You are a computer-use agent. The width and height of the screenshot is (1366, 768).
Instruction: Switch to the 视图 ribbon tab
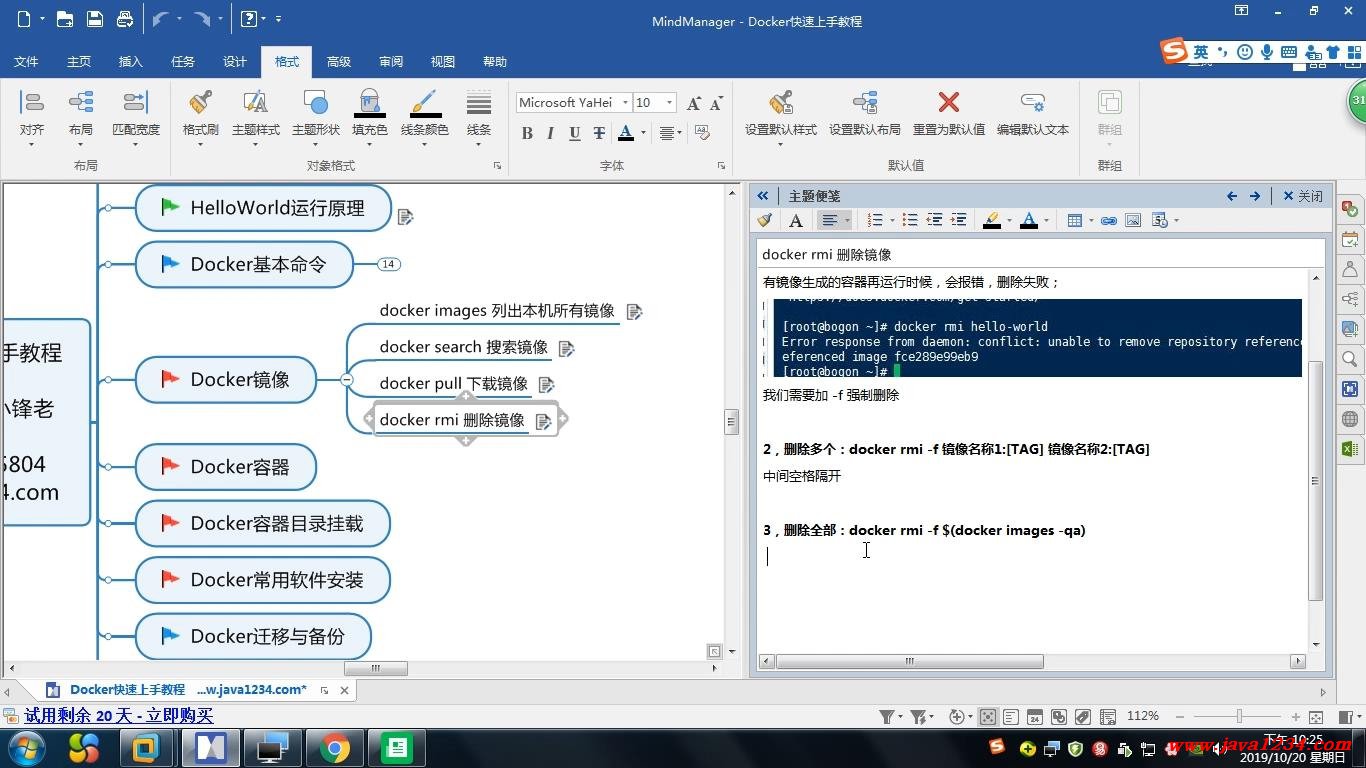[443, 61]
